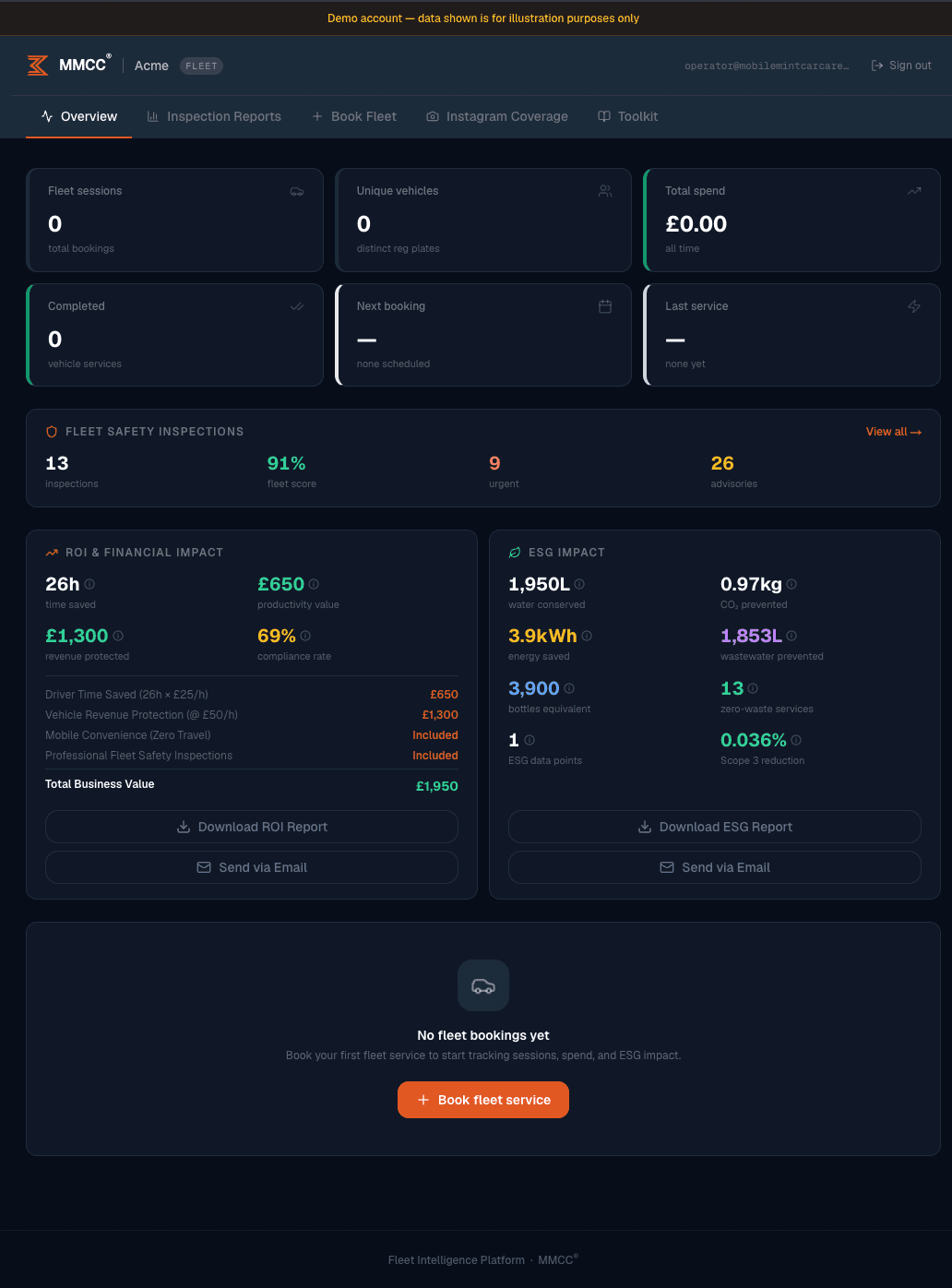Click info icon next to 26h time saved
The width and height of the screenshot is (952, 1288).
(x=89, y=584)
